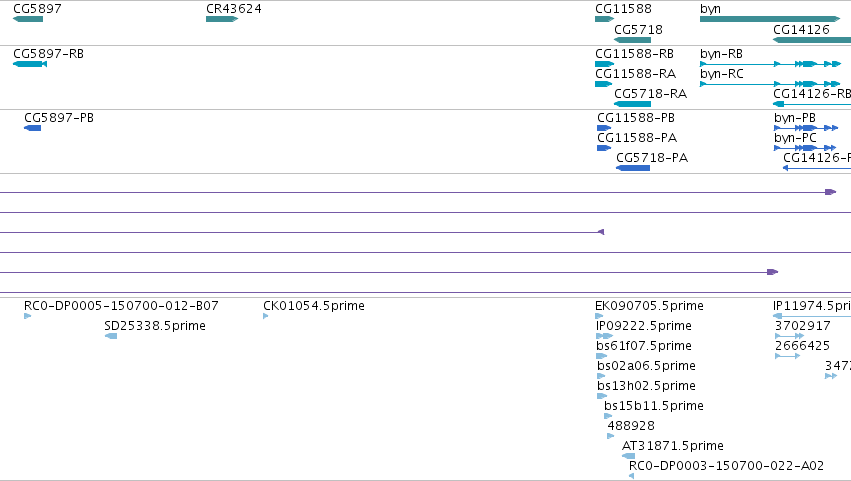The image size is (851, 481).
Task: Click EST bs02a06.5prime
Action: coord(601,376)
